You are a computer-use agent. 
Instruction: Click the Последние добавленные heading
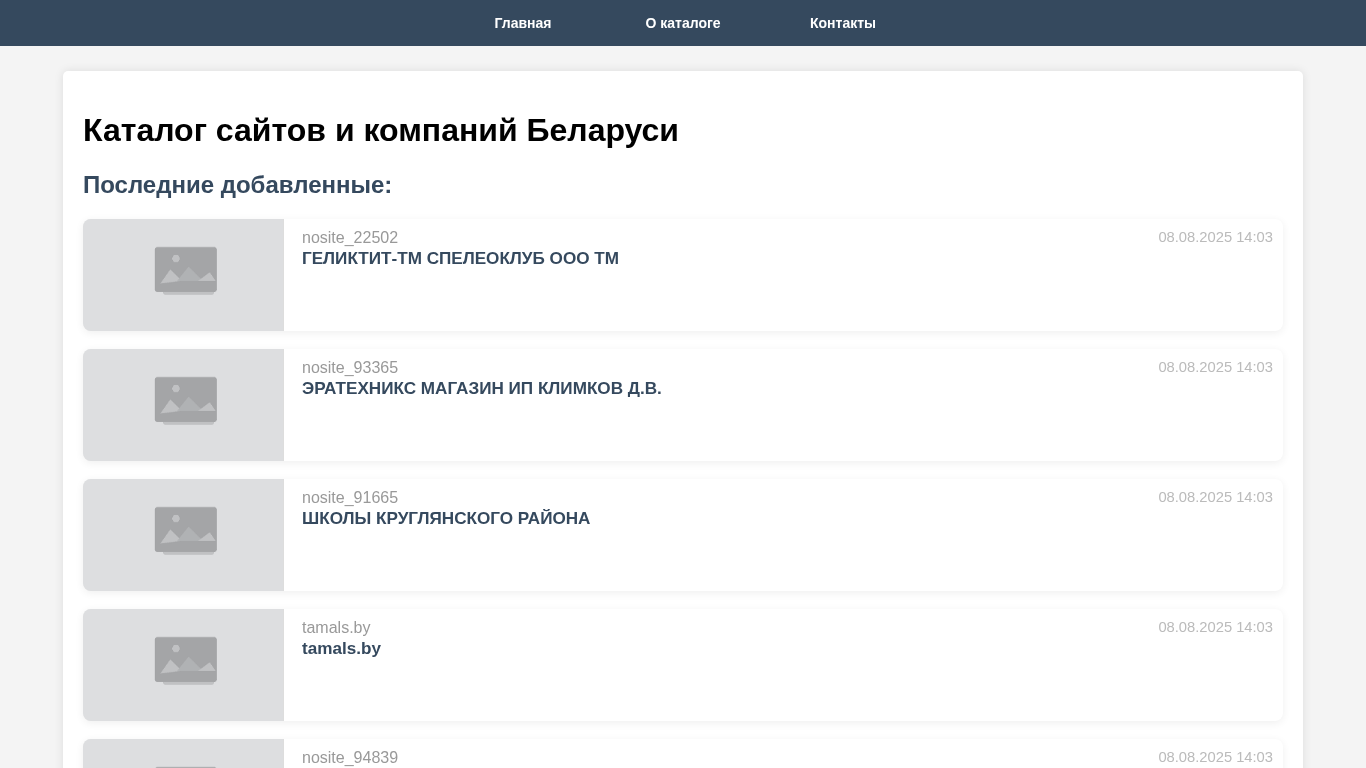pyautogui.click(x=237, y=185)
